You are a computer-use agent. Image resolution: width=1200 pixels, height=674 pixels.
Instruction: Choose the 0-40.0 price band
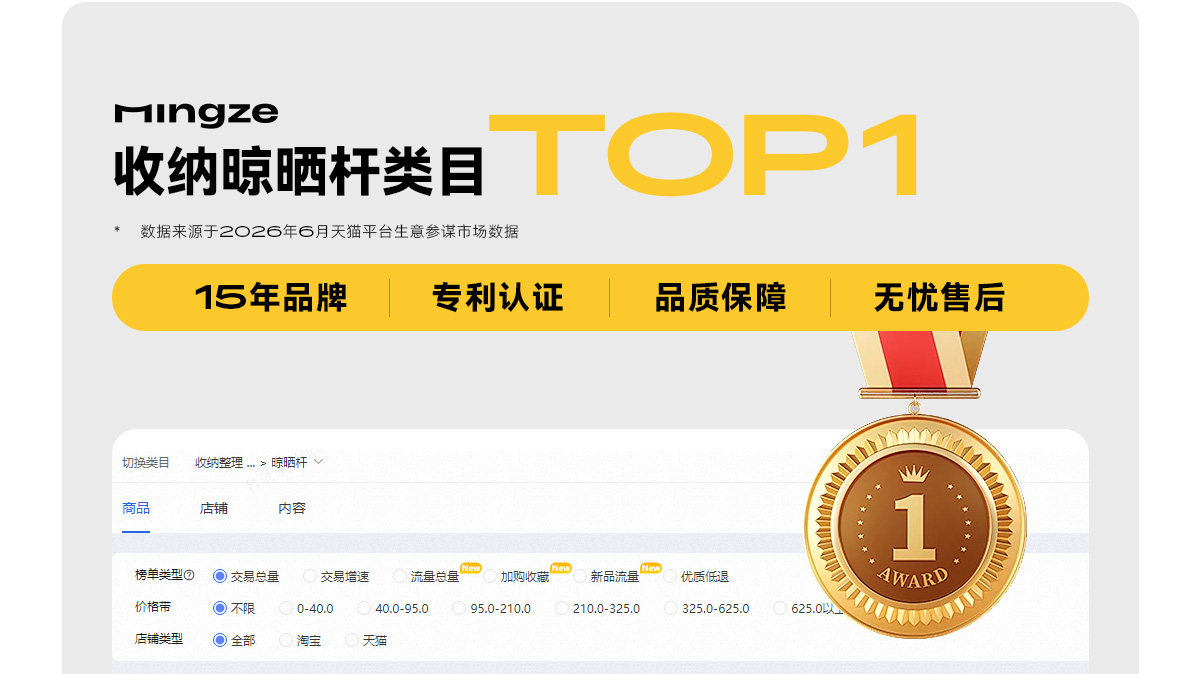[x=306, y=608]
